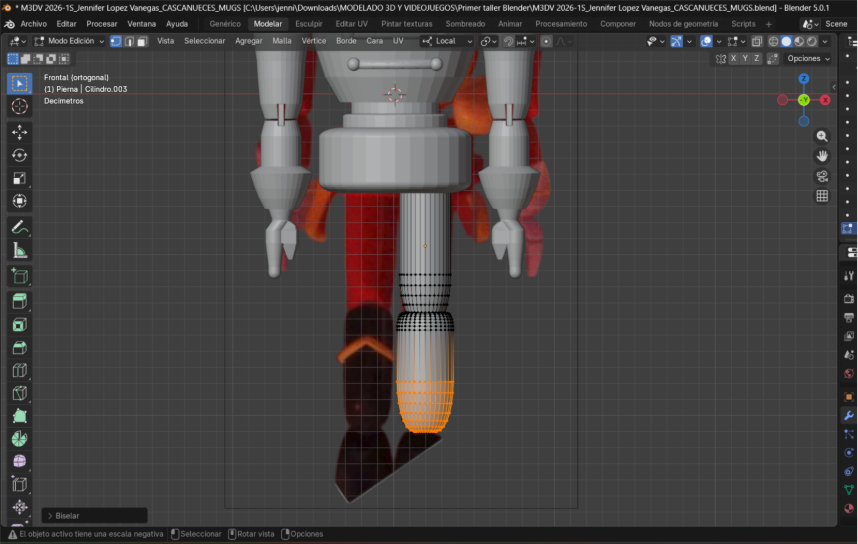The width and height of the screenshot is (858, 544).
Task: Click the Scene name field
Action: coord(835,23)
